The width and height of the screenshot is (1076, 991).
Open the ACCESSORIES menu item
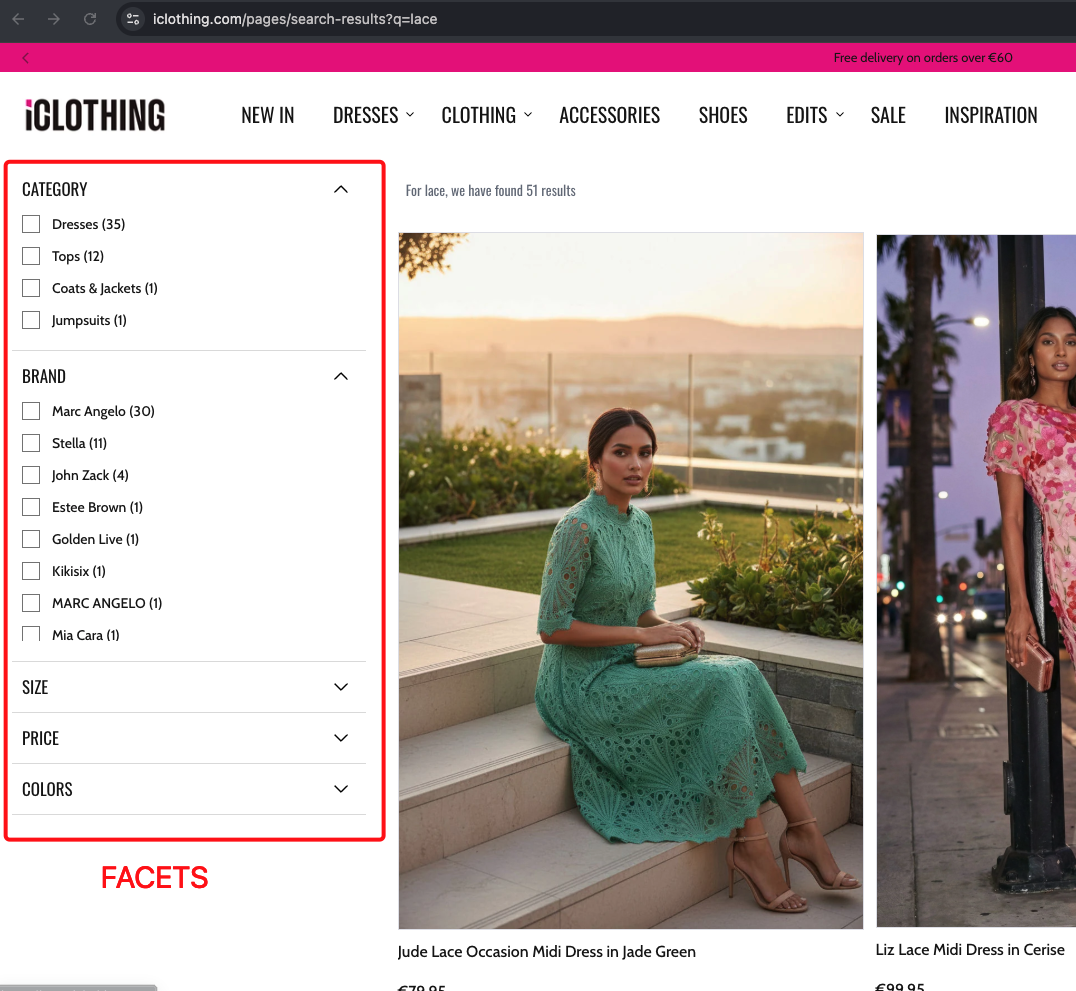pyautogui.click(x=609, y=115)
